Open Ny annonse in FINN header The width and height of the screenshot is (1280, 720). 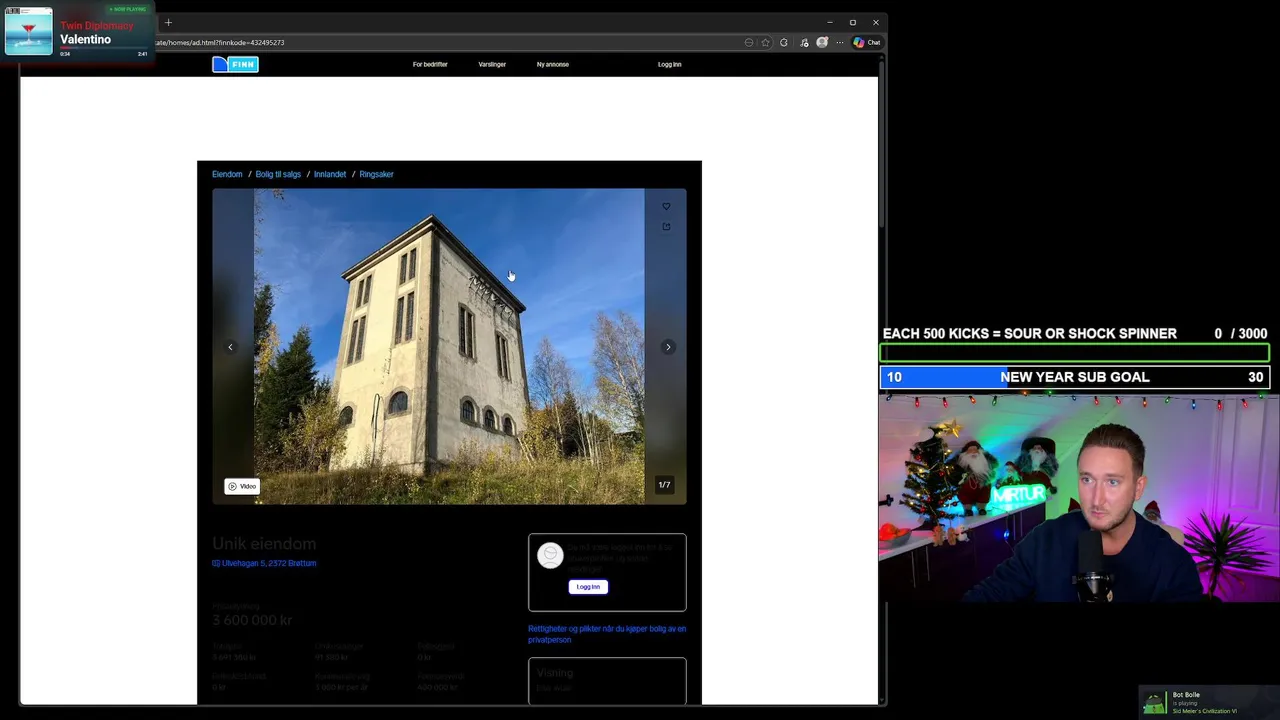point(553,64)
